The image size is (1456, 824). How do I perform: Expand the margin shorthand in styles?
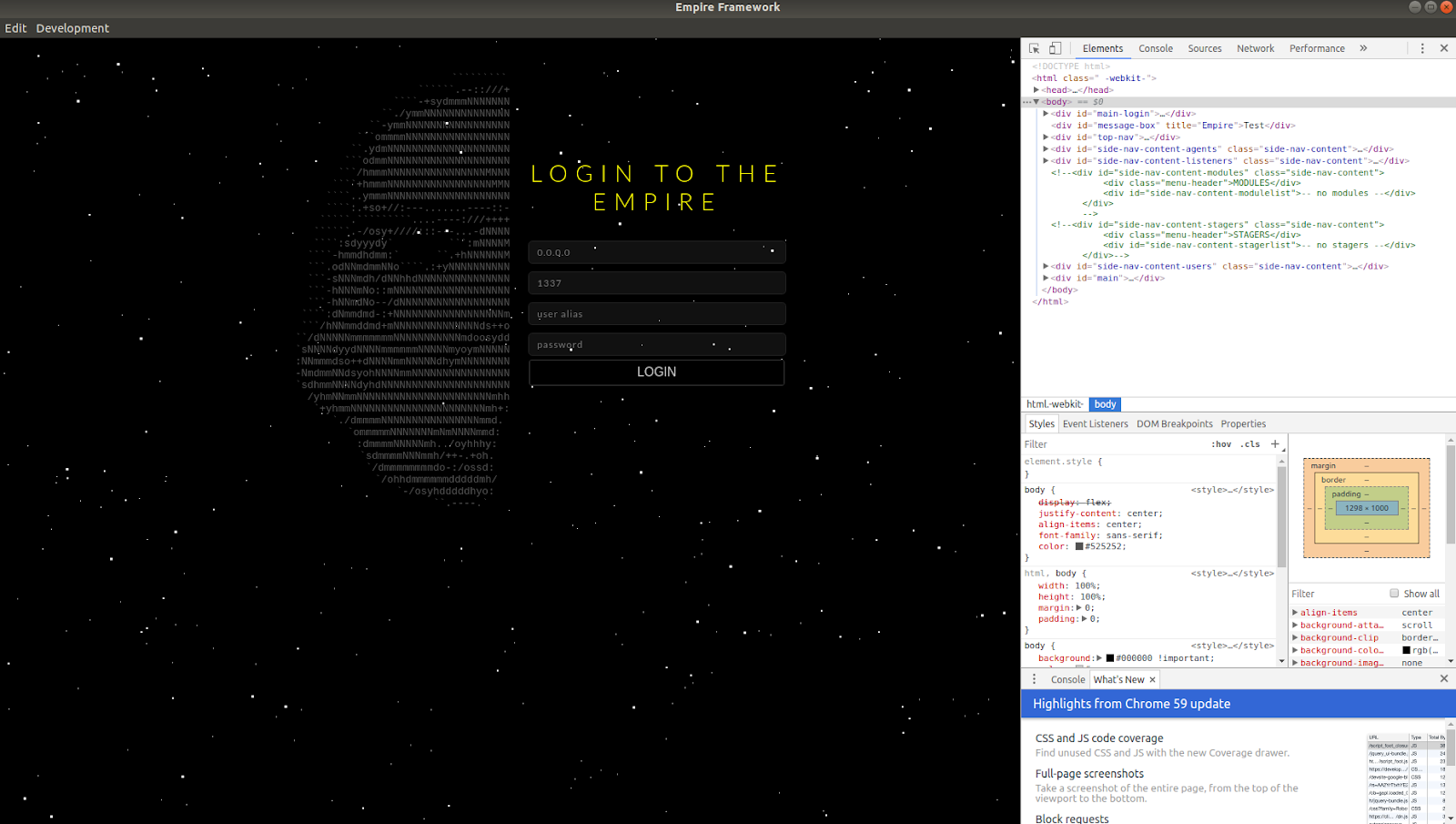(1079, 608)
